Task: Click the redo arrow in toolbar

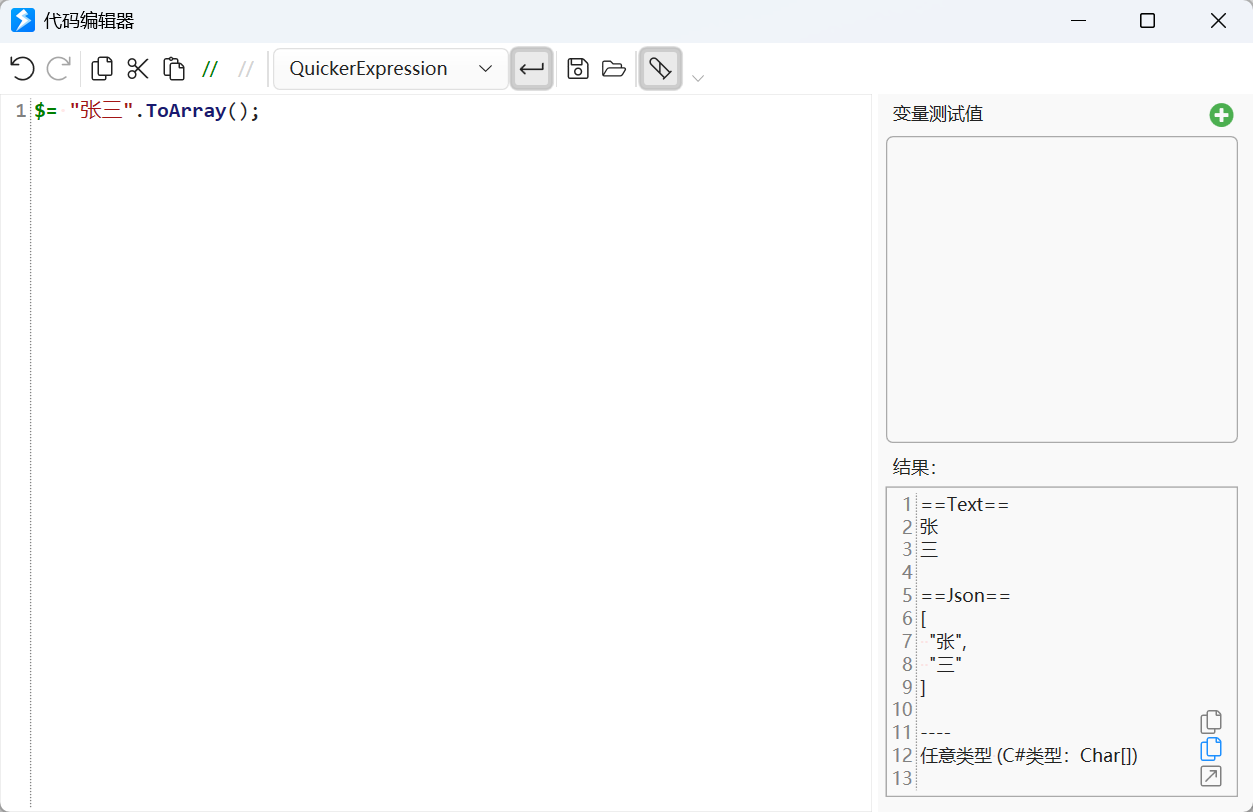Action: click(59, 69)
